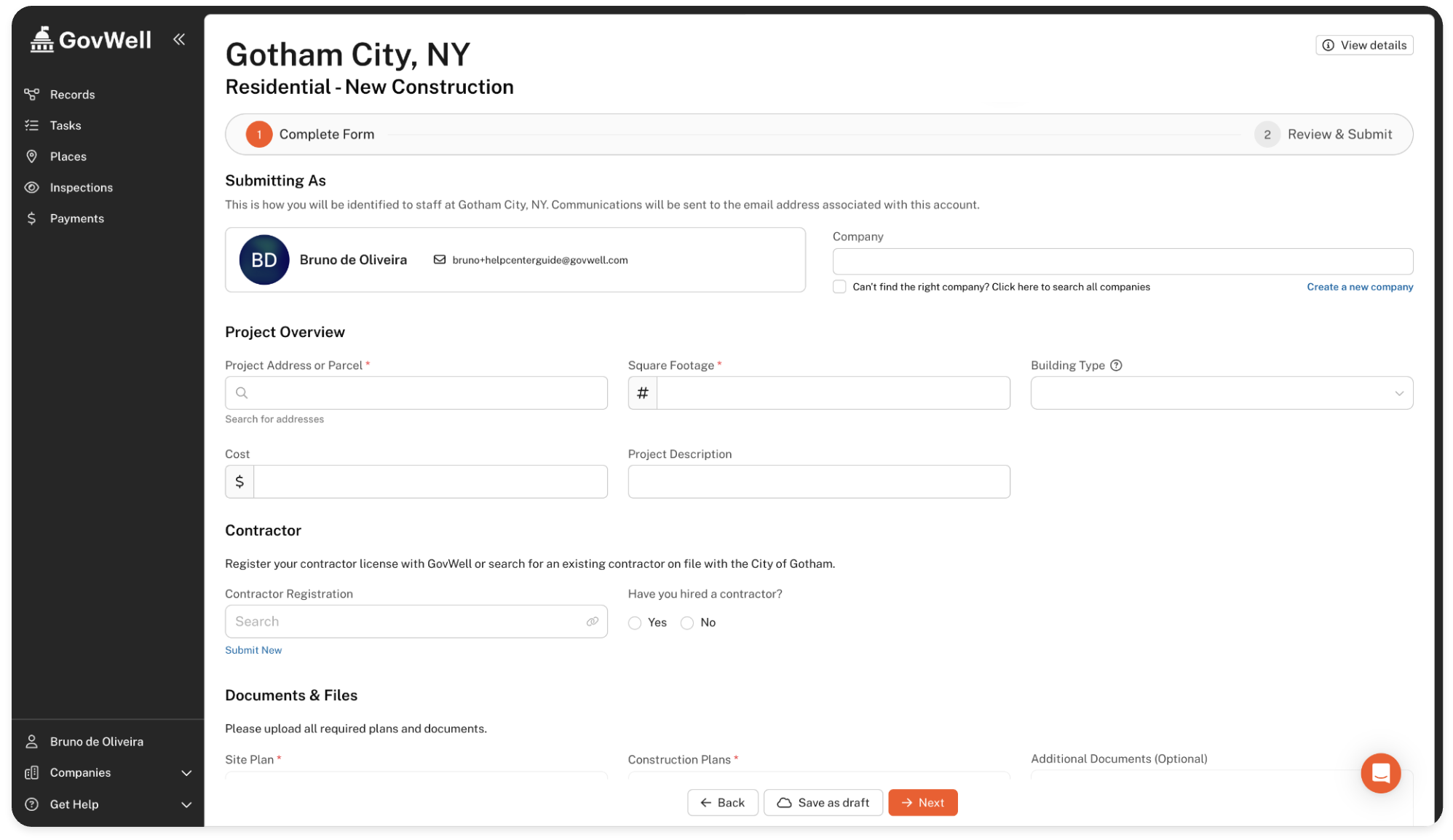Click the email envelope icon

440,260
